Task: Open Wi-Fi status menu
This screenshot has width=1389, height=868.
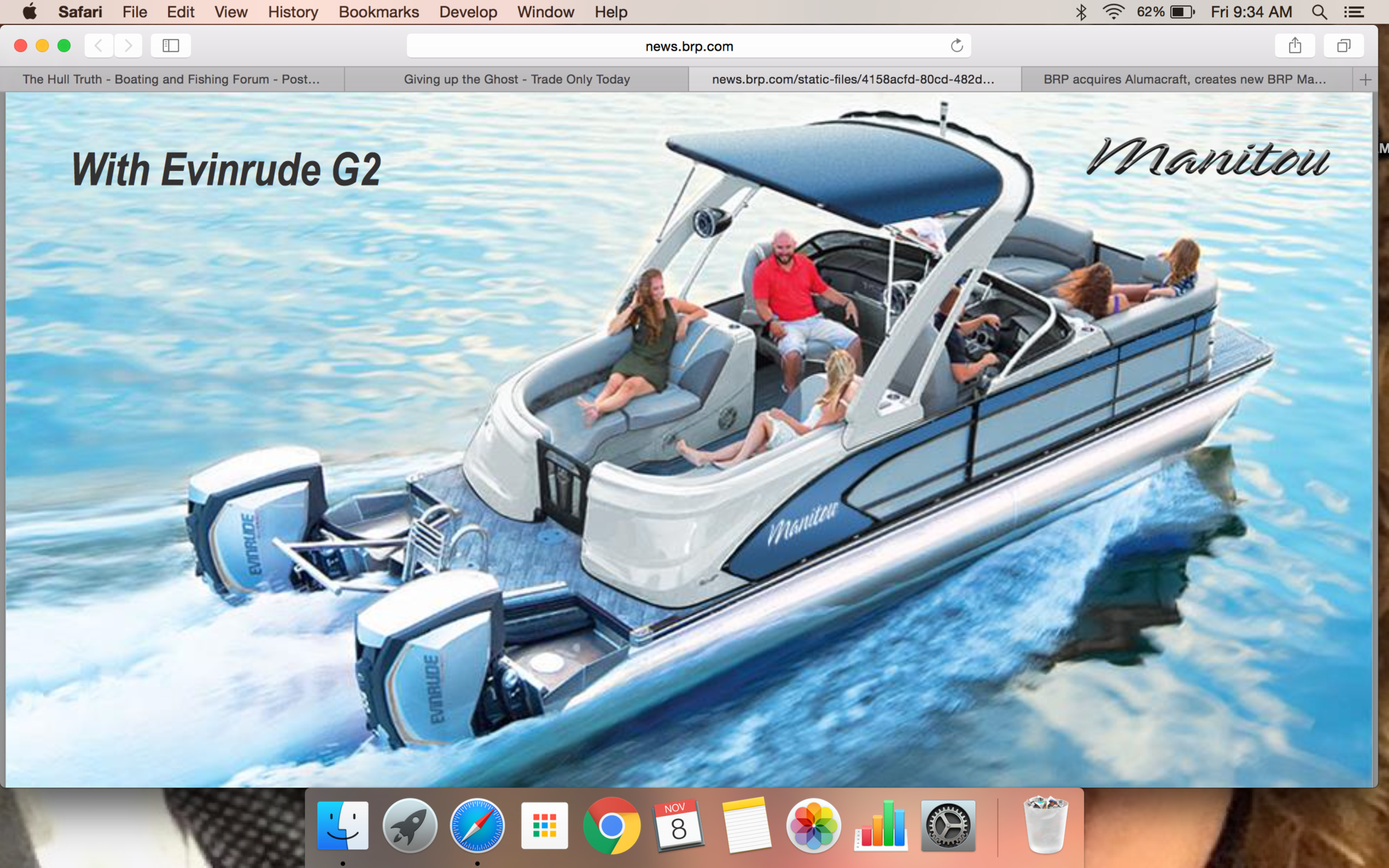Action: 1113,12
